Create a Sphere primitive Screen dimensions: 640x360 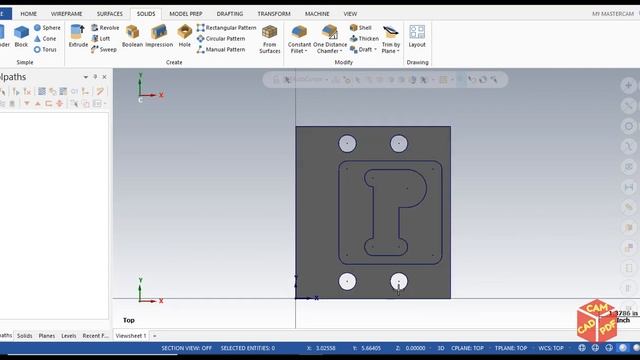(x=47, y=28)
